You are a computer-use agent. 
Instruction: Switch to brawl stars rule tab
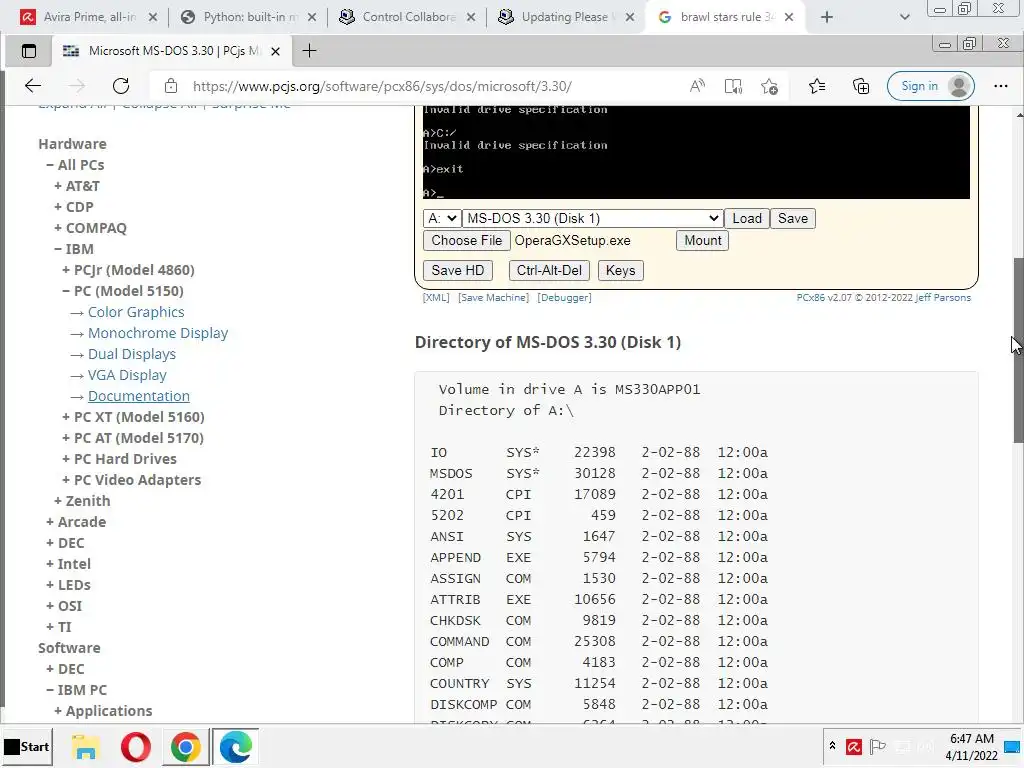(725, 17)
